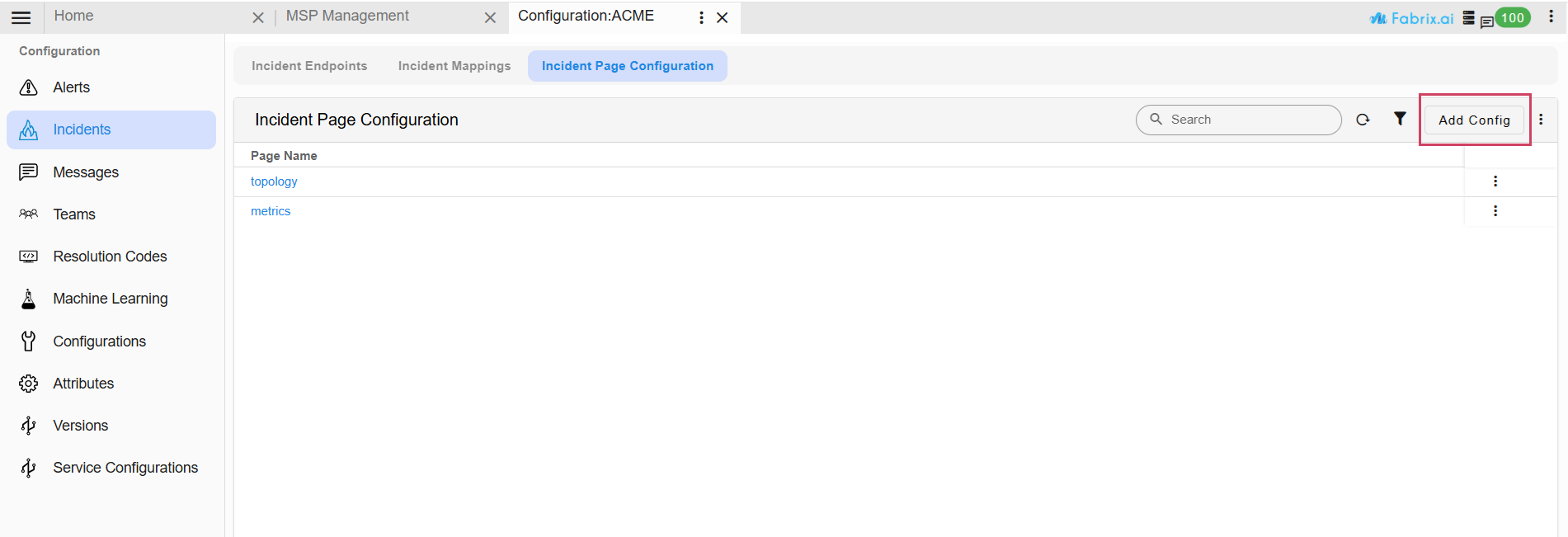Switch to Incident Endpoints tab
This screenshot has height=537, width=1568.
309,66
